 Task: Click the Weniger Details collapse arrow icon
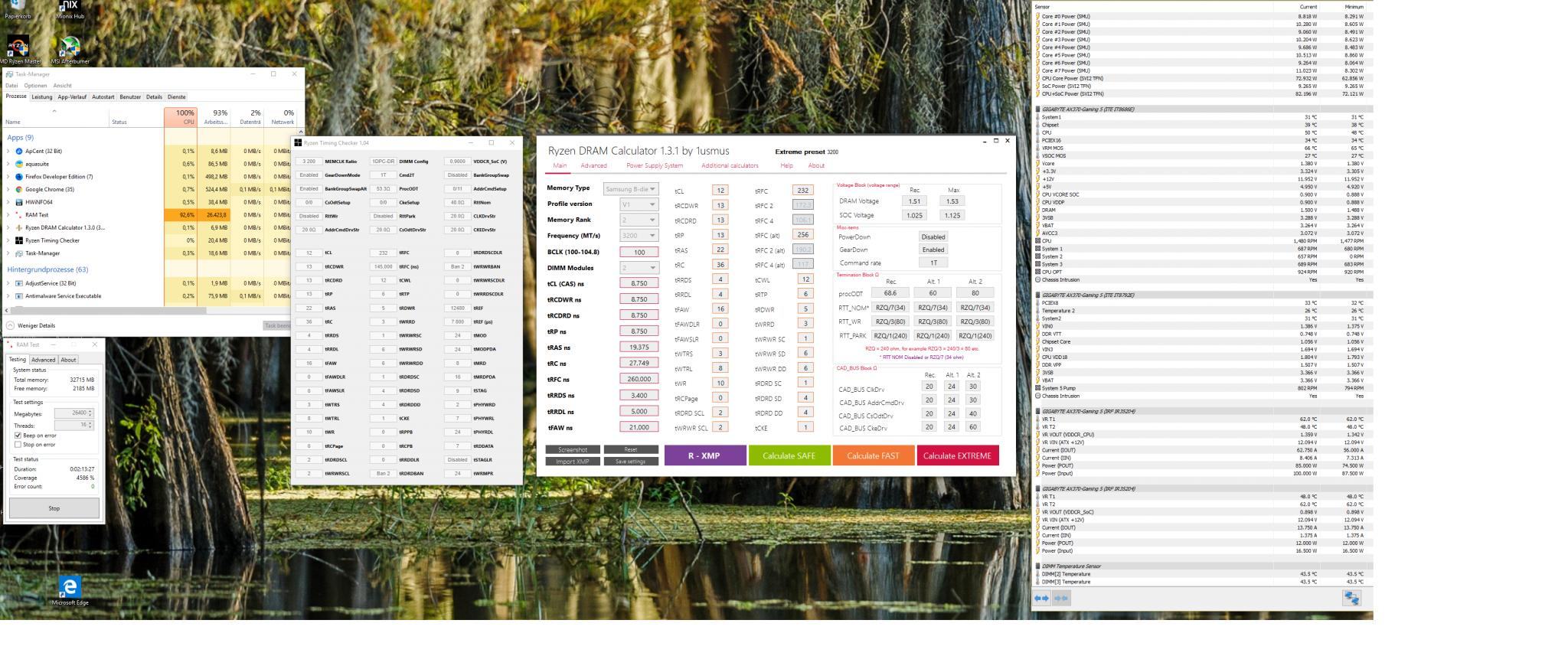[x=10, y=325]
